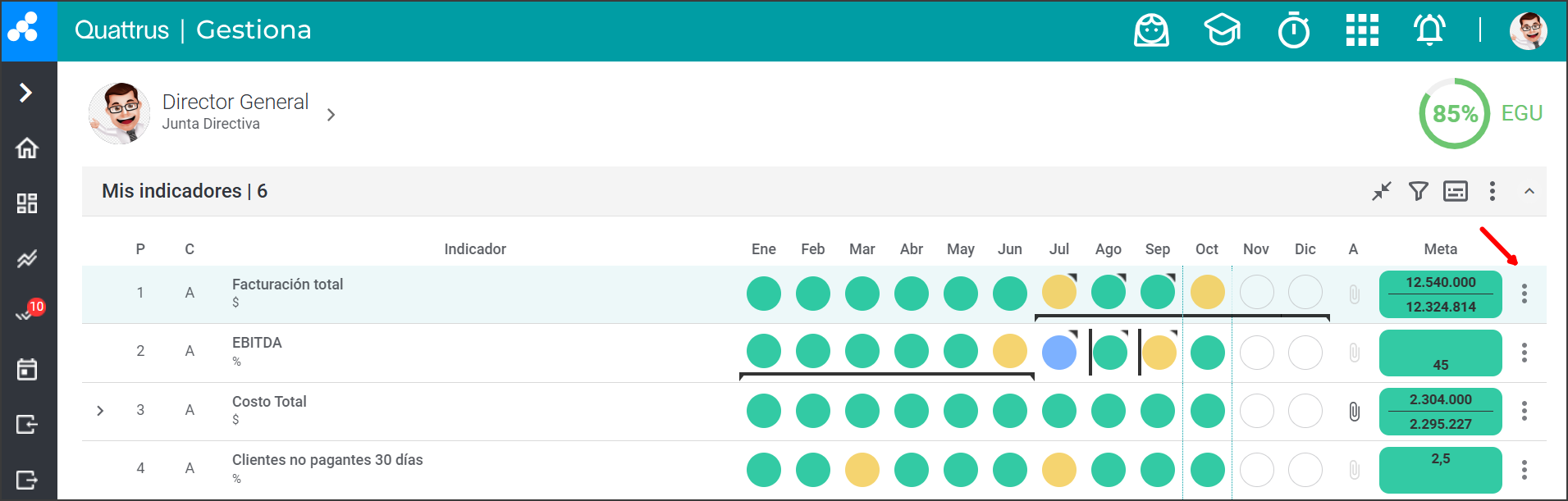Image resolution: width=1568 pixels, height=501 pixels.
Task: Go to Home in sidebar
Action: tap(27, 148)
